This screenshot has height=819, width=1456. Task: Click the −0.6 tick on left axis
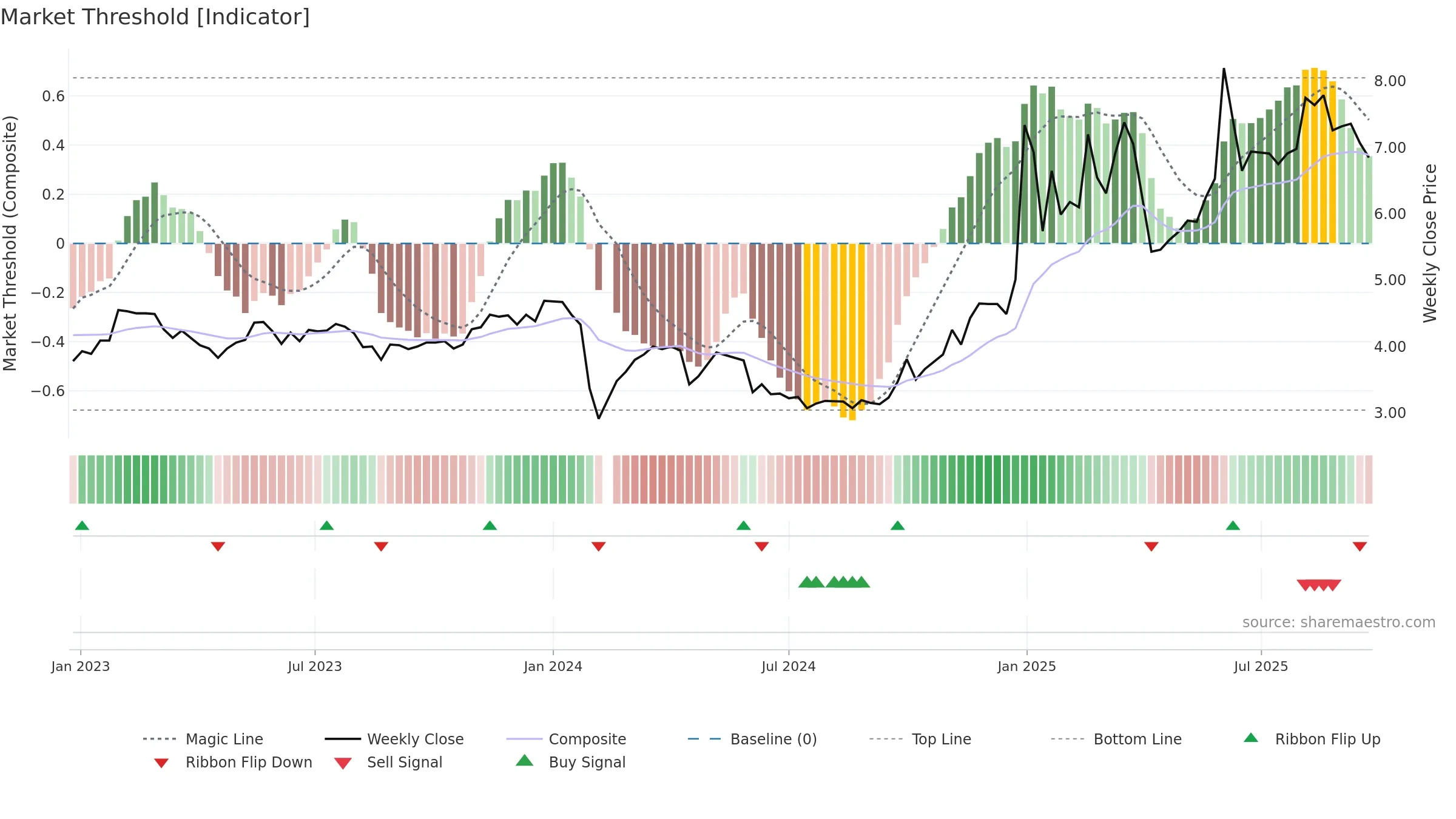(48, 391)
